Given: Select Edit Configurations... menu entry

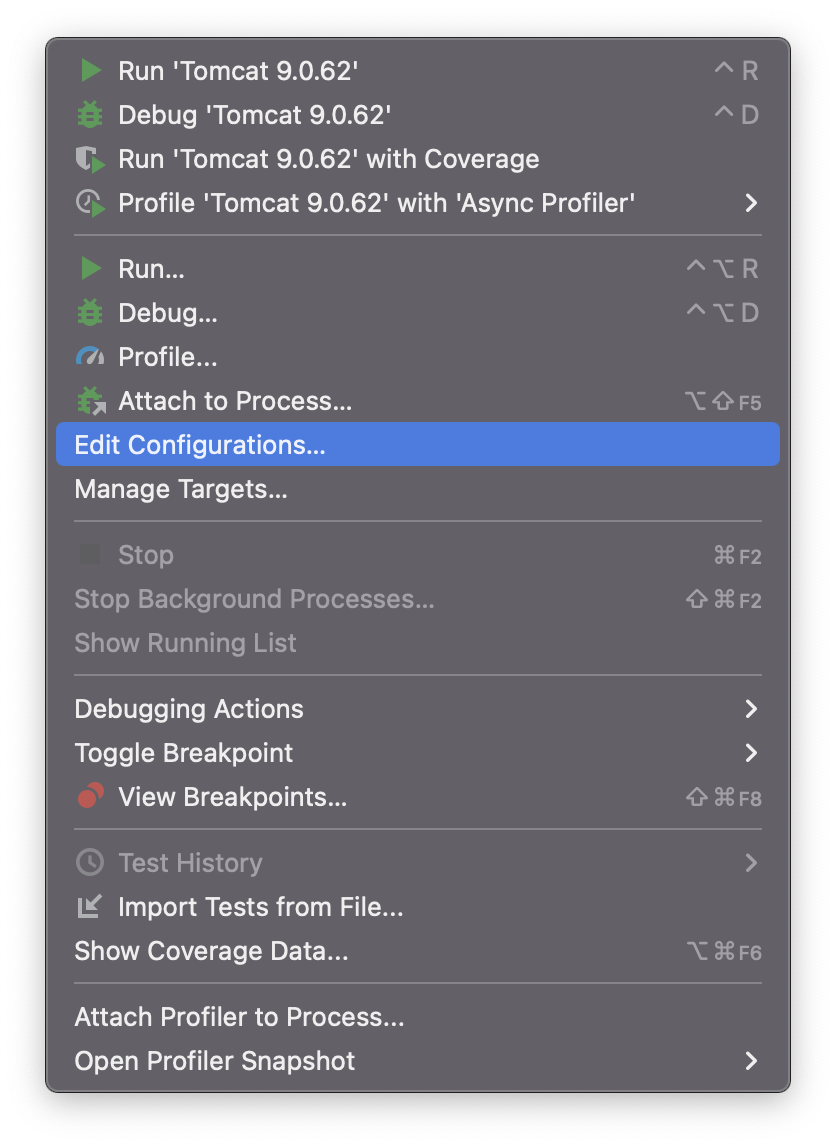Looking at the screenshot, I should click(418, 444).
